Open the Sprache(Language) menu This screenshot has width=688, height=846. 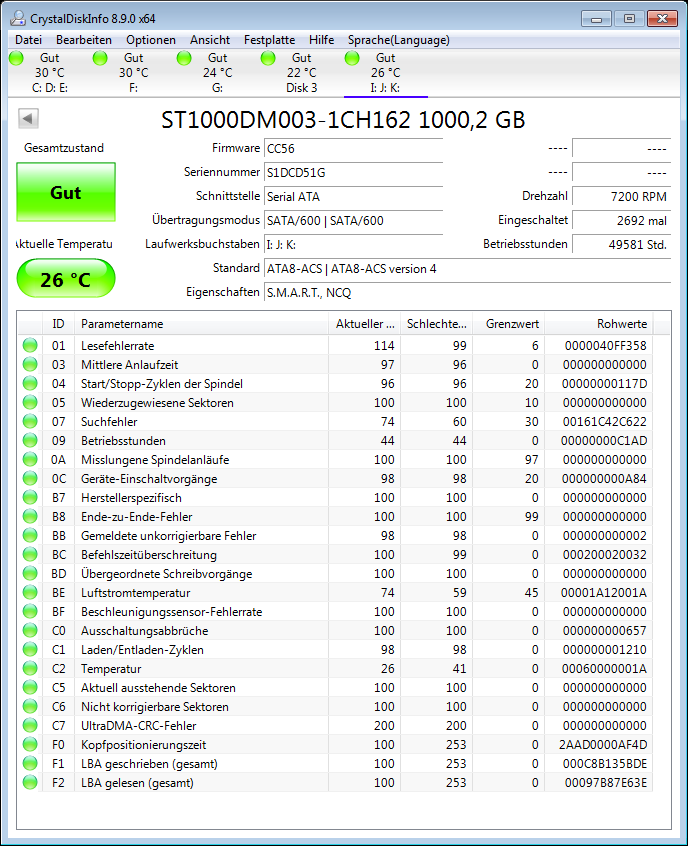[x=398, y=40]
